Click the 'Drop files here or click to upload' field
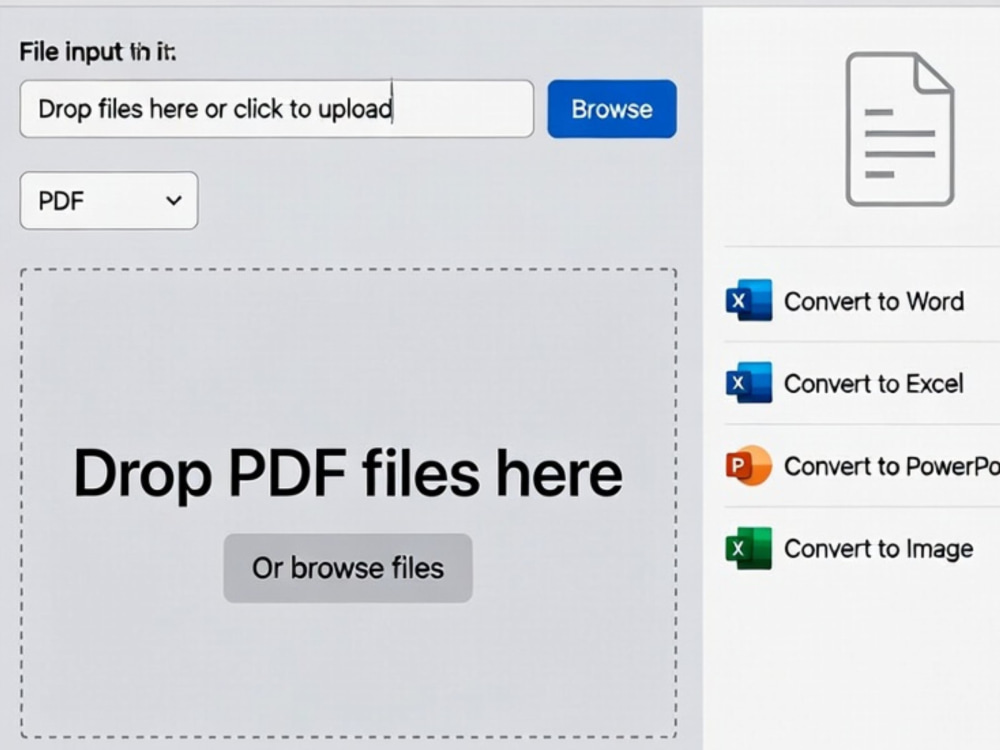This screenshot has width=1000, height=750. (x=277, y=109)
